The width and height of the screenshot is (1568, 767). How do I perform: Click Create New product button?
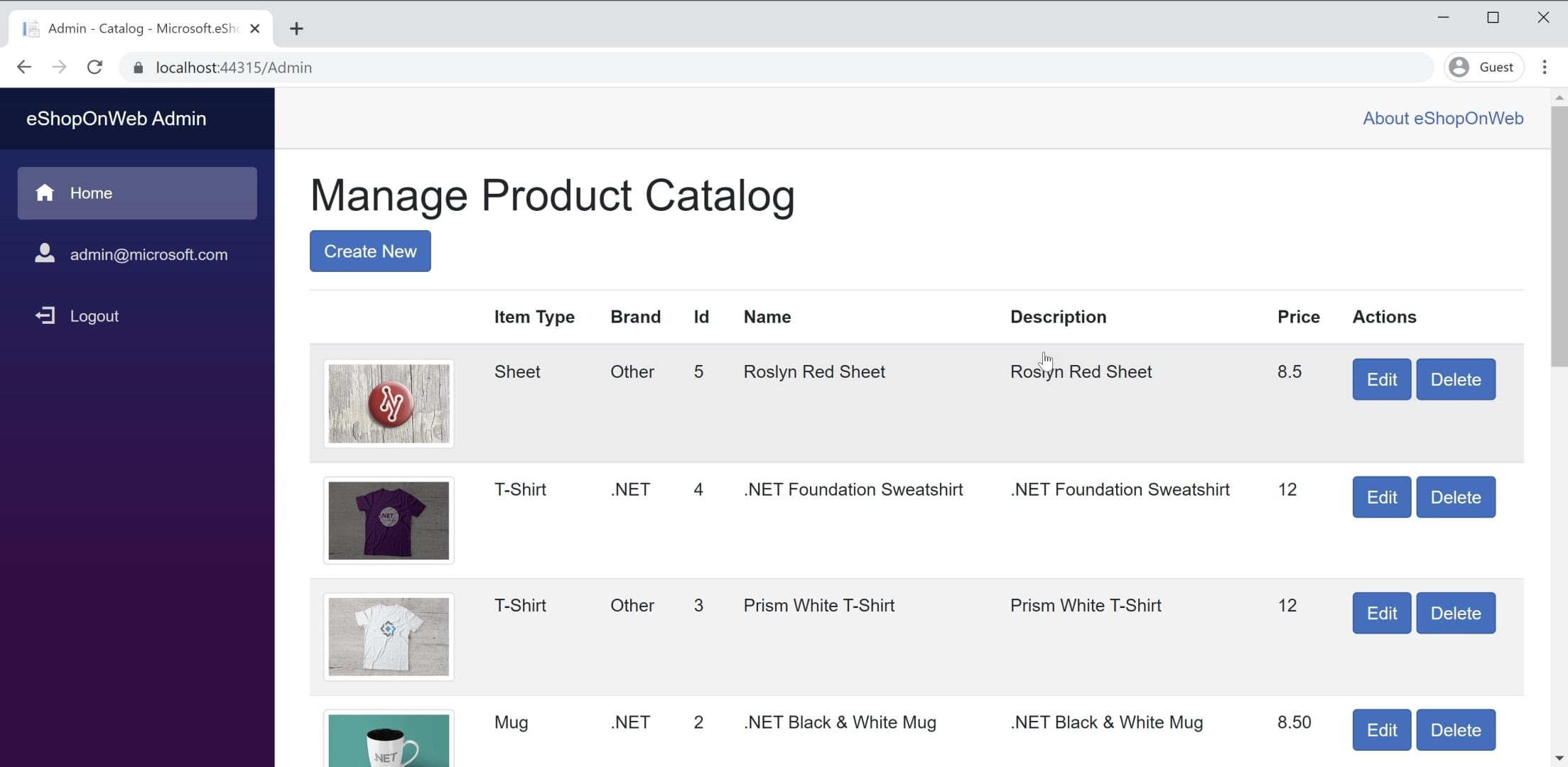pyautogui.click(x=370, y=251)
